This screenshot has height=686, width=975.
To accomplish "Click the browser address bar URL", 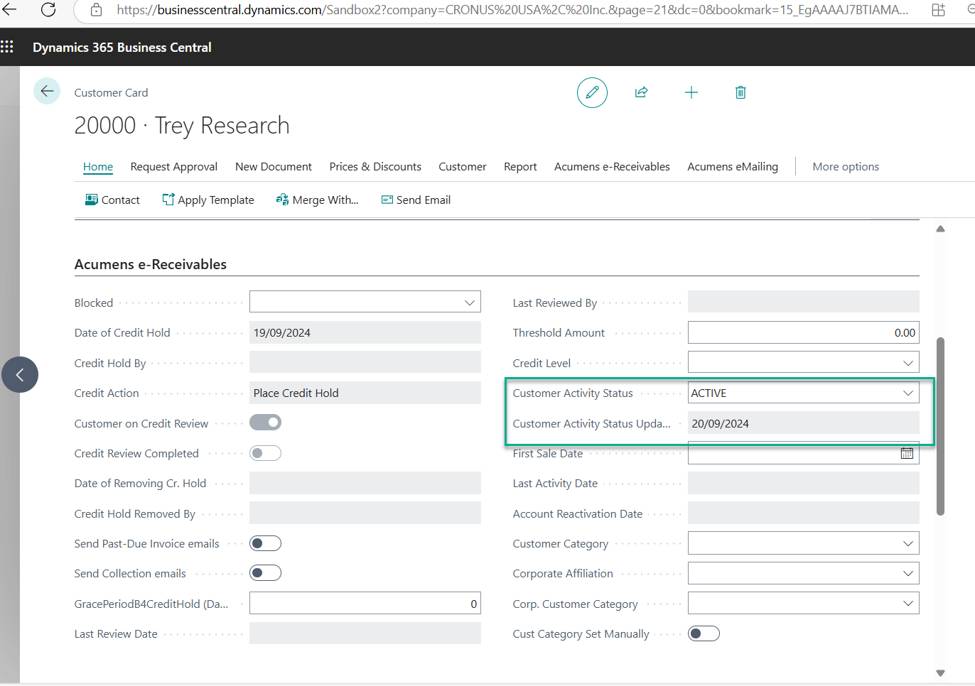I will pos(512,10).
